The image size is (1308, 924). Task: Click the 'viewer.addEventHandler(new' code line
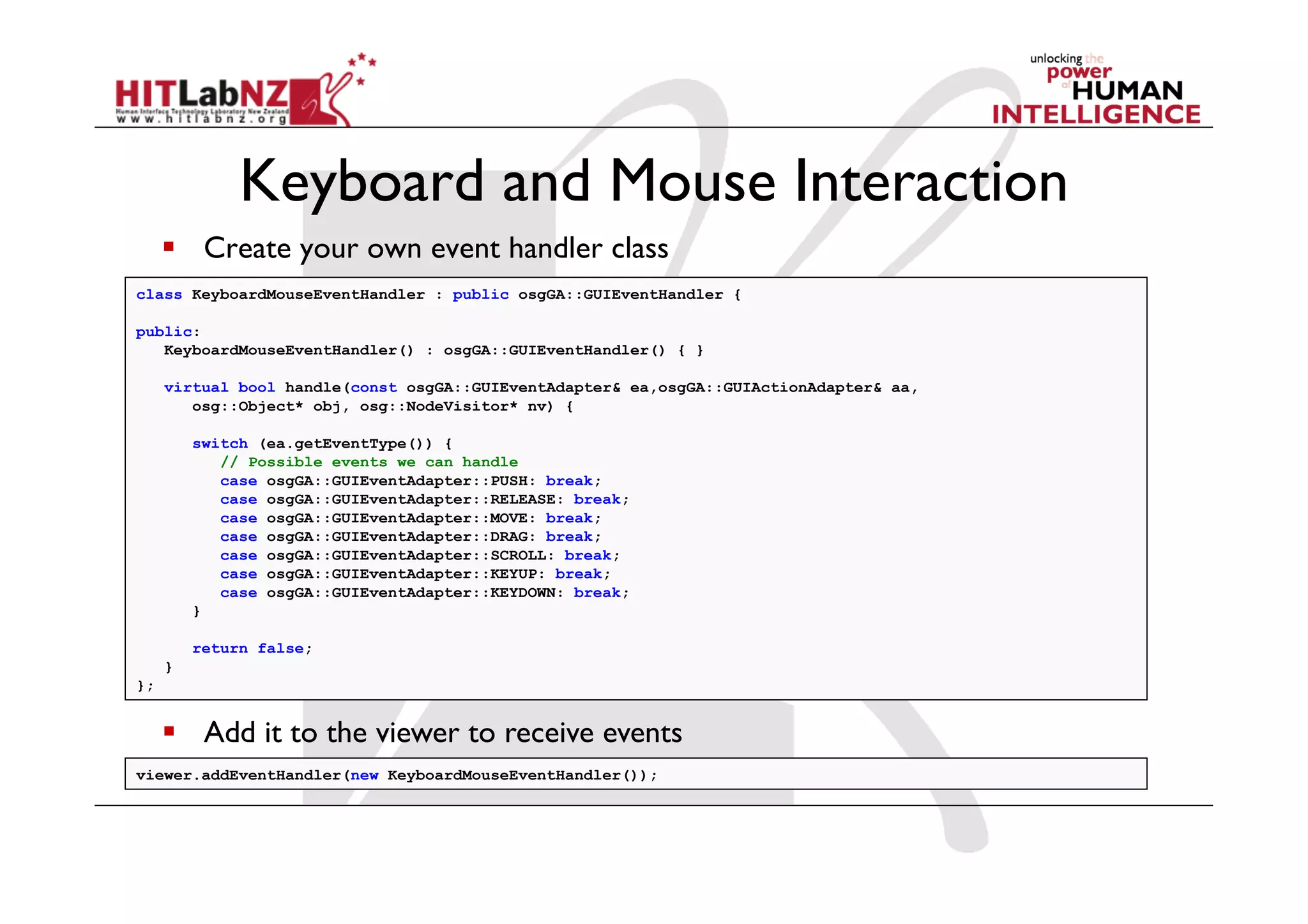point(396,775)
